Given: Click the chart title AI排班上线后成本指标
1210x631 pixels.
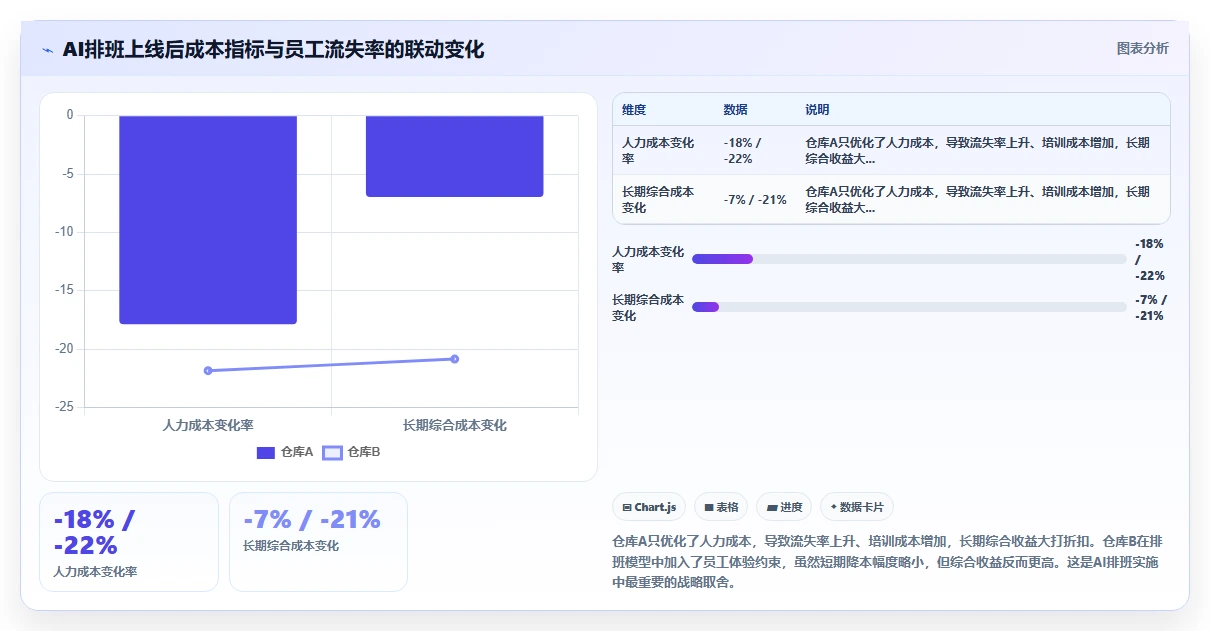Looking at the screenshot, I should pyautogui.click(x=273, y=50).
